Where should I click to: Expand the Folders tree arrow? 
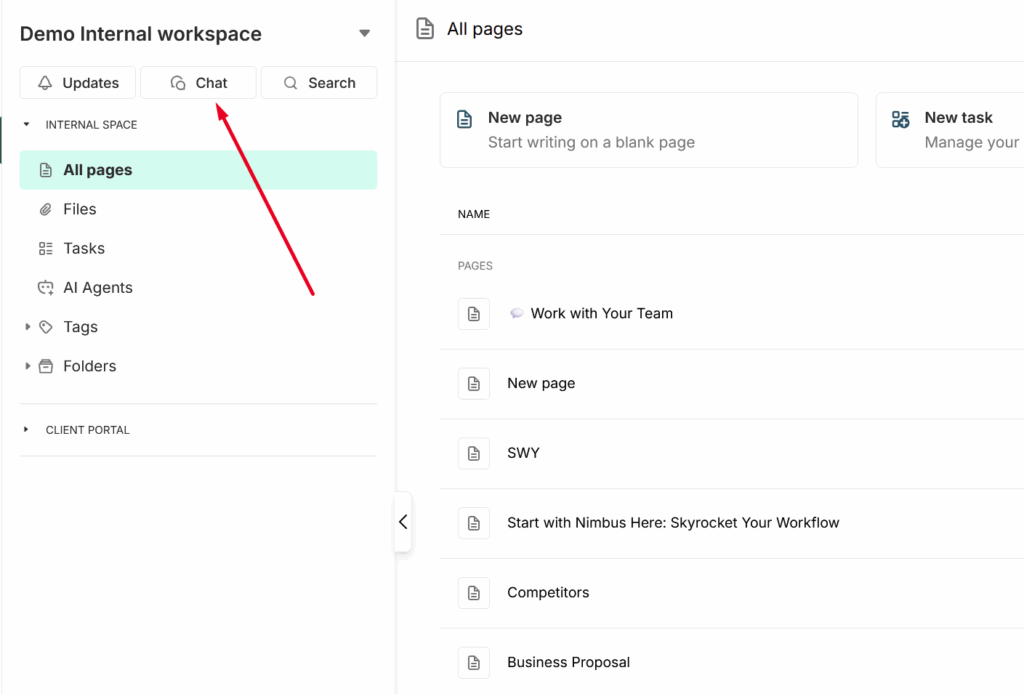[x=27, y=366]
